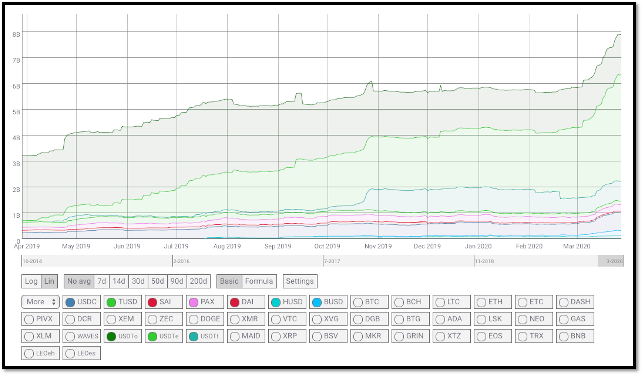Apply 30d moving average
643x376 pixels.
[x=138, y=281]
